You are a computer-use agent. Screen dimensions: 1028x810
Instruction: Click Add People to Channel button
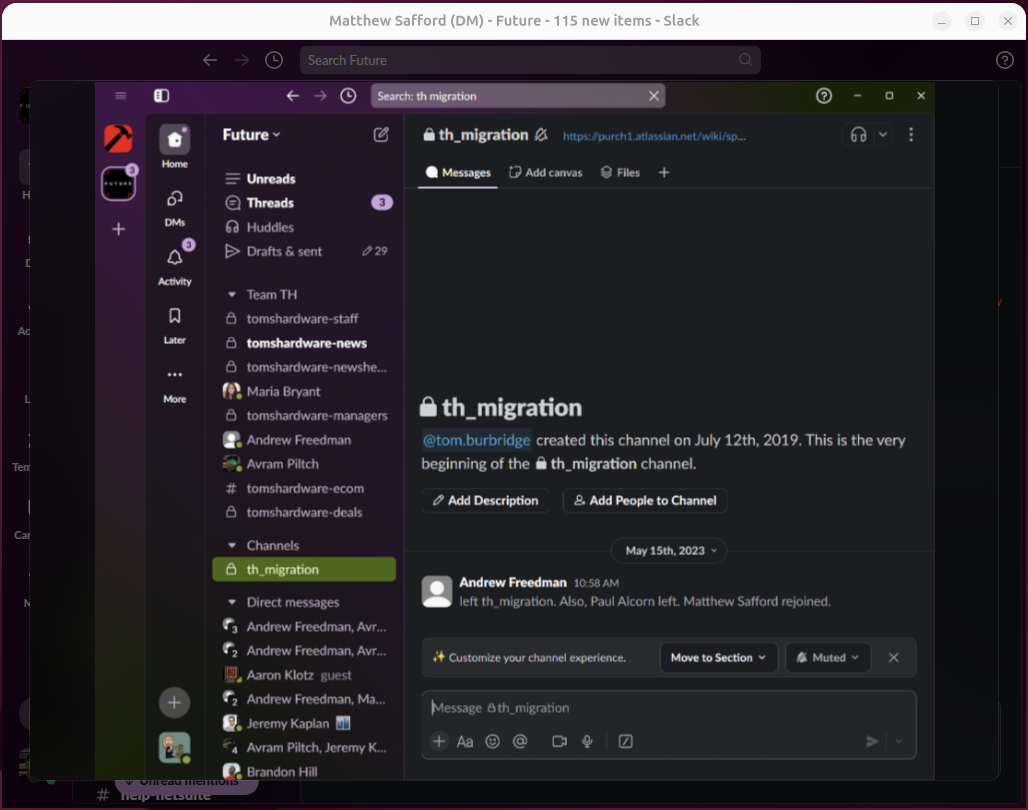pos(645,500)
